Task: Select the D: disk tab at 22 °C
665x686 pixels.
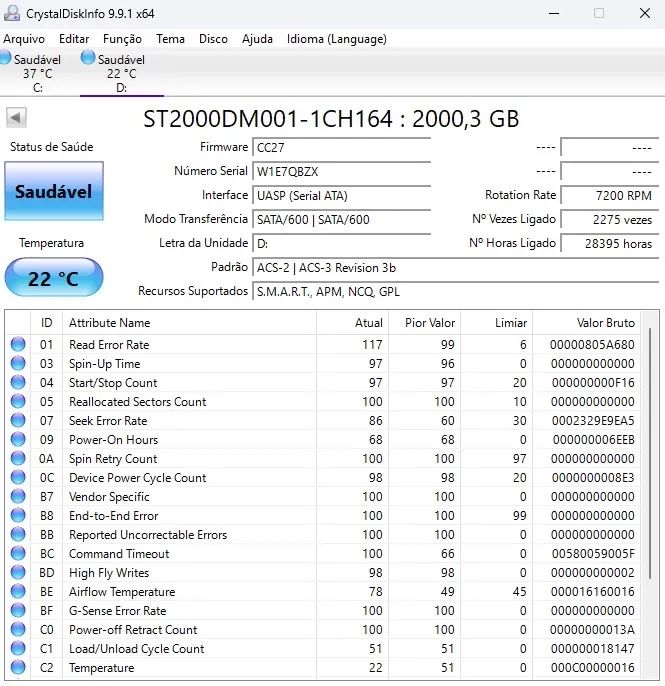Action: pyautogui.click(x=122, y=73)
